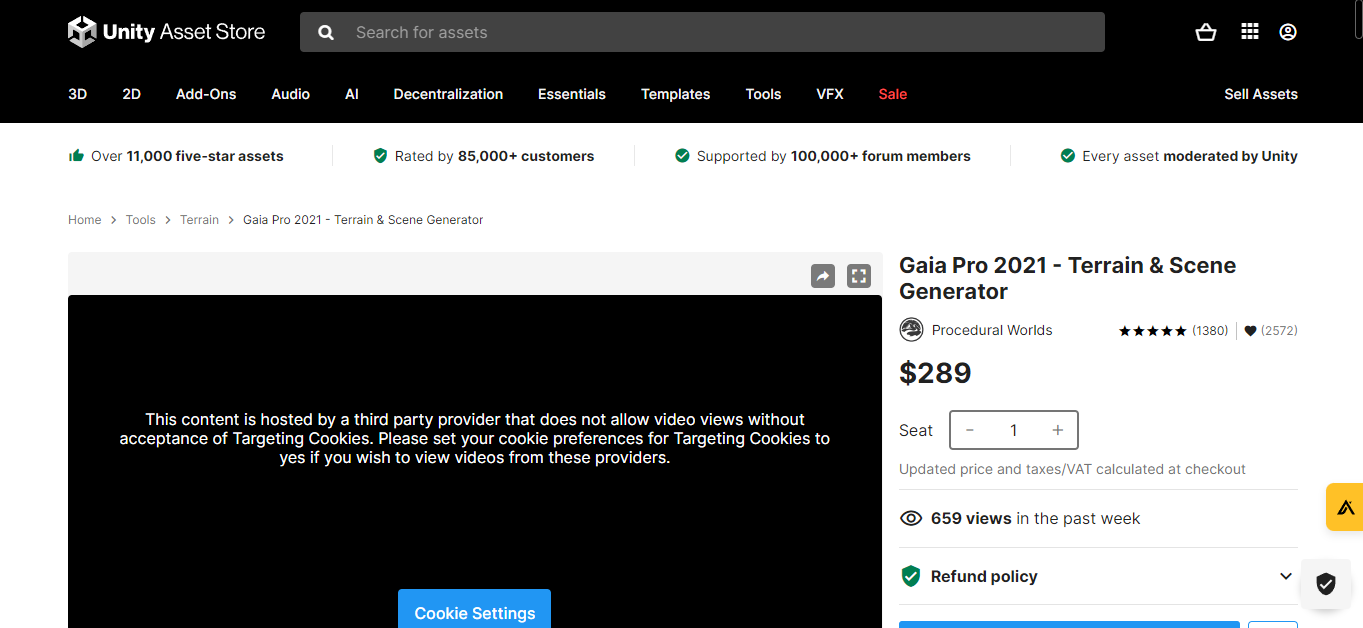The height and width of the screenshot is (628, 1363).
Task: Toggle fullscreen media viewer
Action: tap(859, 276)
